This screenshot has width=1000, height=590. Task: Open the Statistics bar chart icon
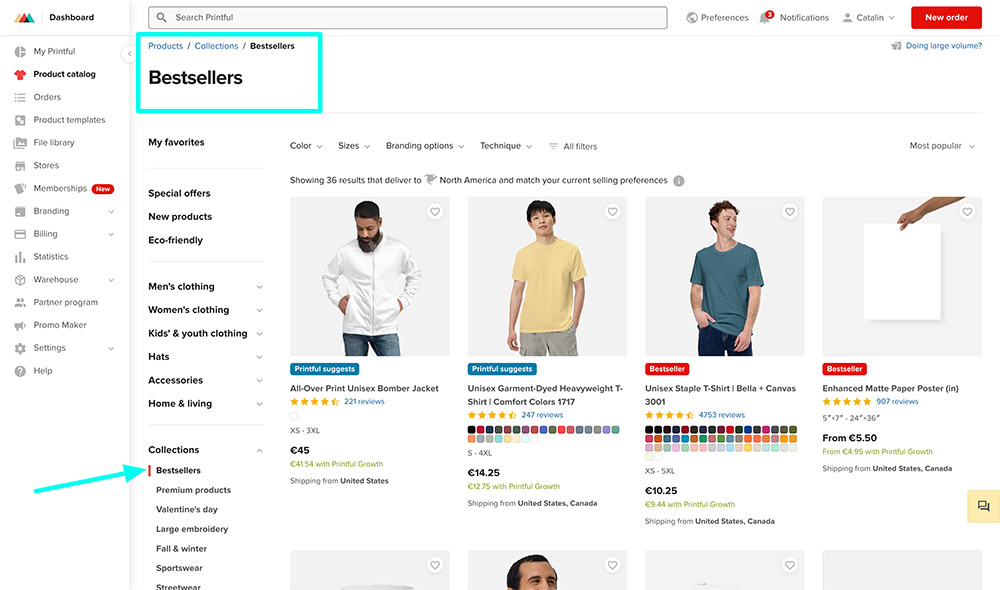tap(20, 257)
